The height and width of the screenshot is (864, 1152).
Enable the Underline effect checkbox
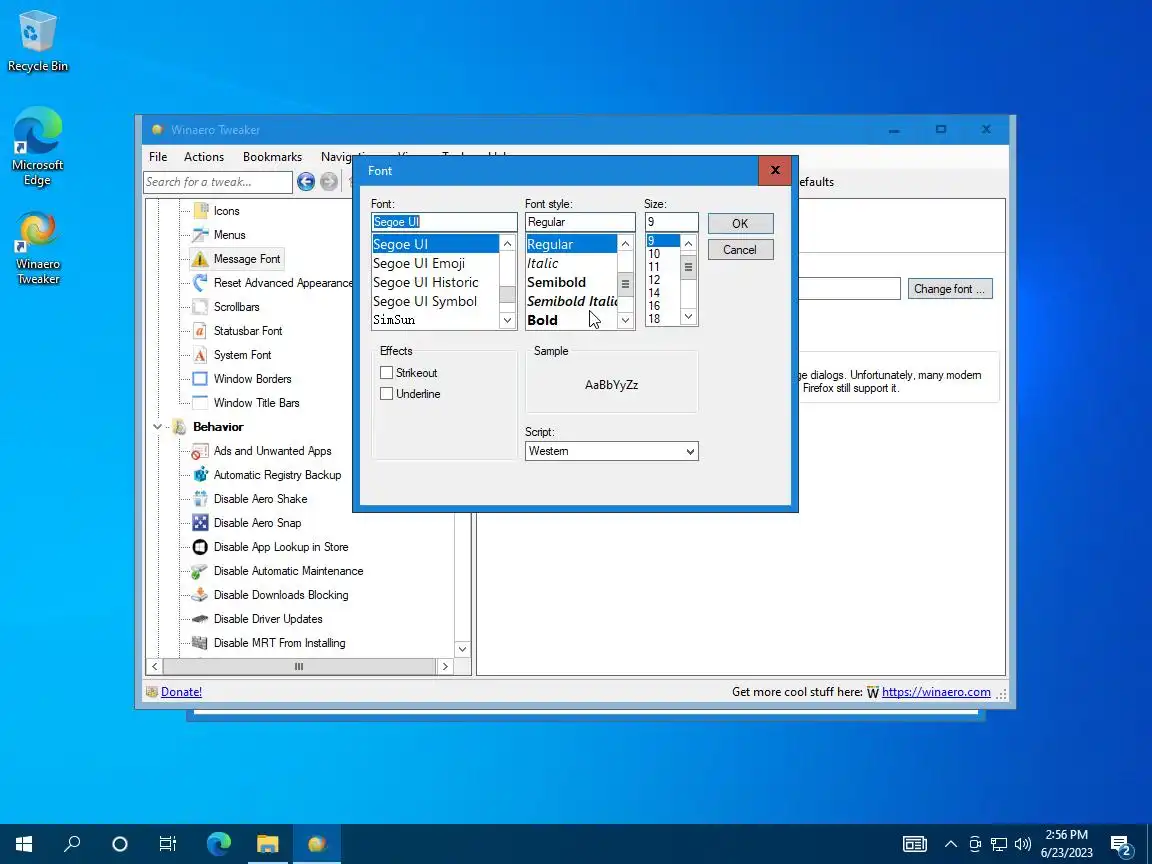tap(386, 394)
